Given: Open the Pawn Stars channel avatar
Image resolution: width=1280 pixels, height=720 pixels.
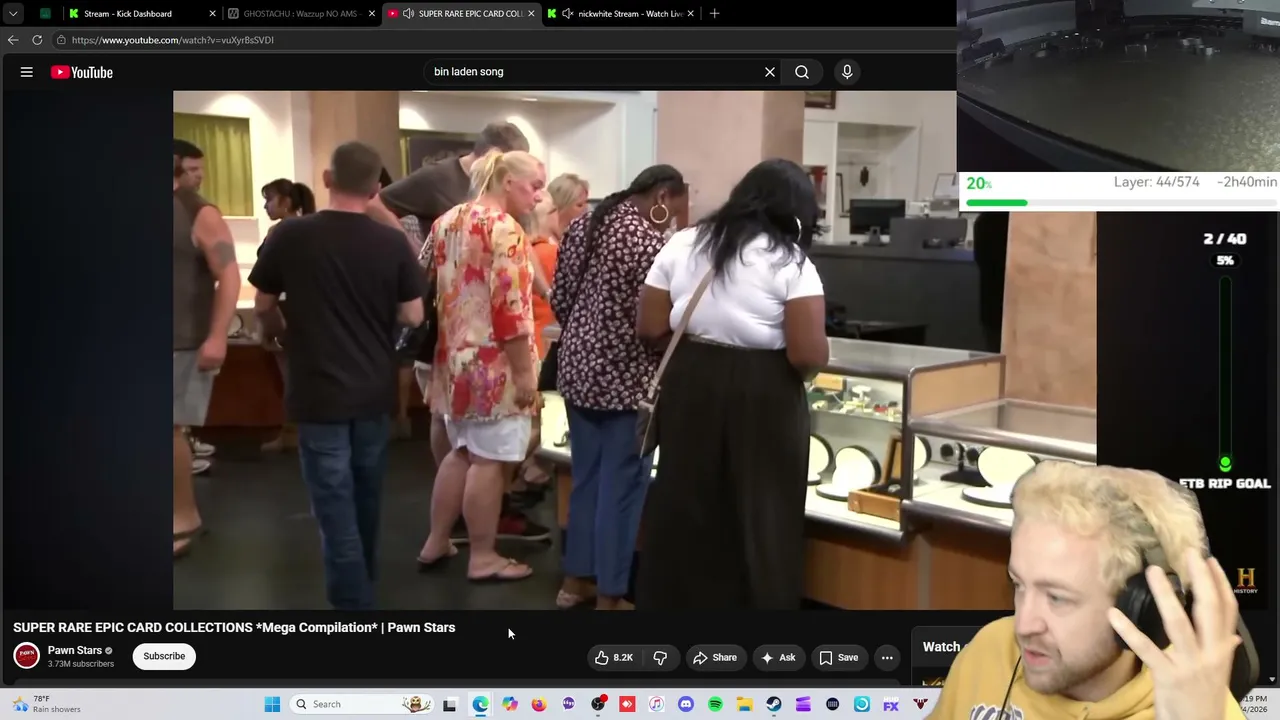Looking at the screenshot, I should [x=27, y=656].
